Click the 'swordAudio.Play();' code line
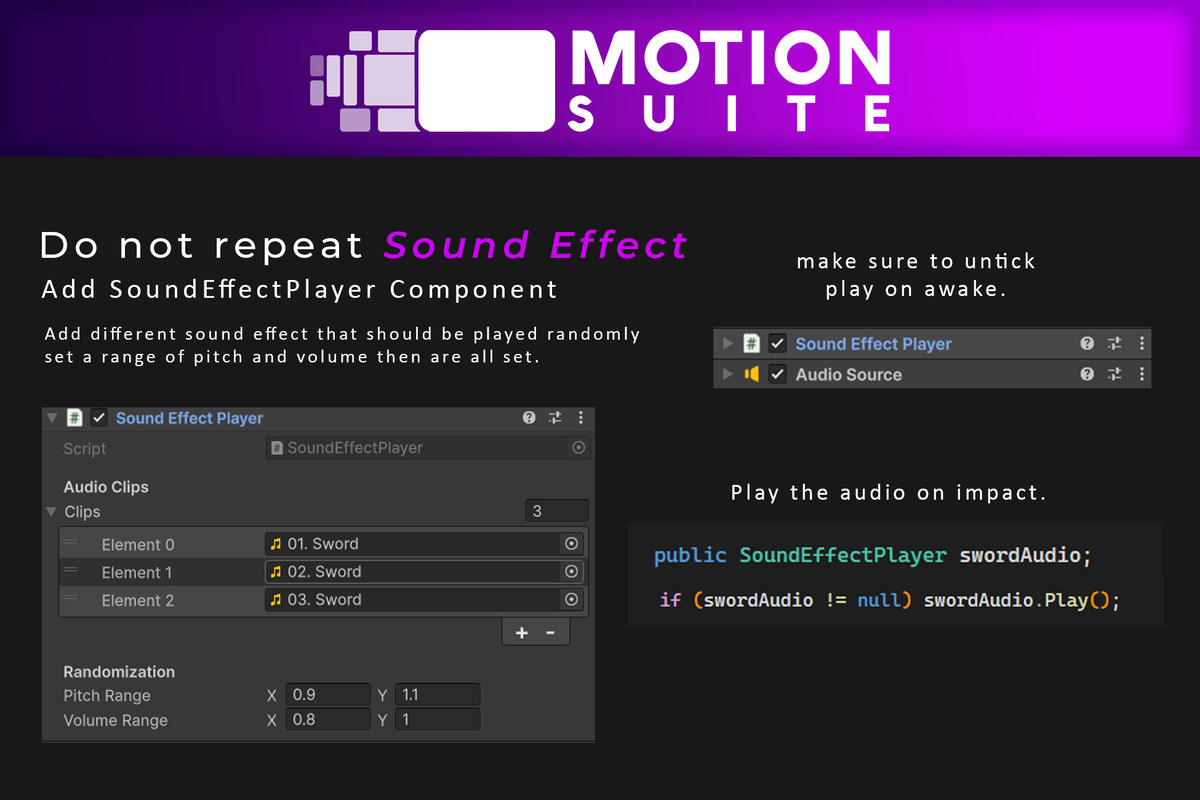Screen dimensions: 1200x800 click(890, 601)
